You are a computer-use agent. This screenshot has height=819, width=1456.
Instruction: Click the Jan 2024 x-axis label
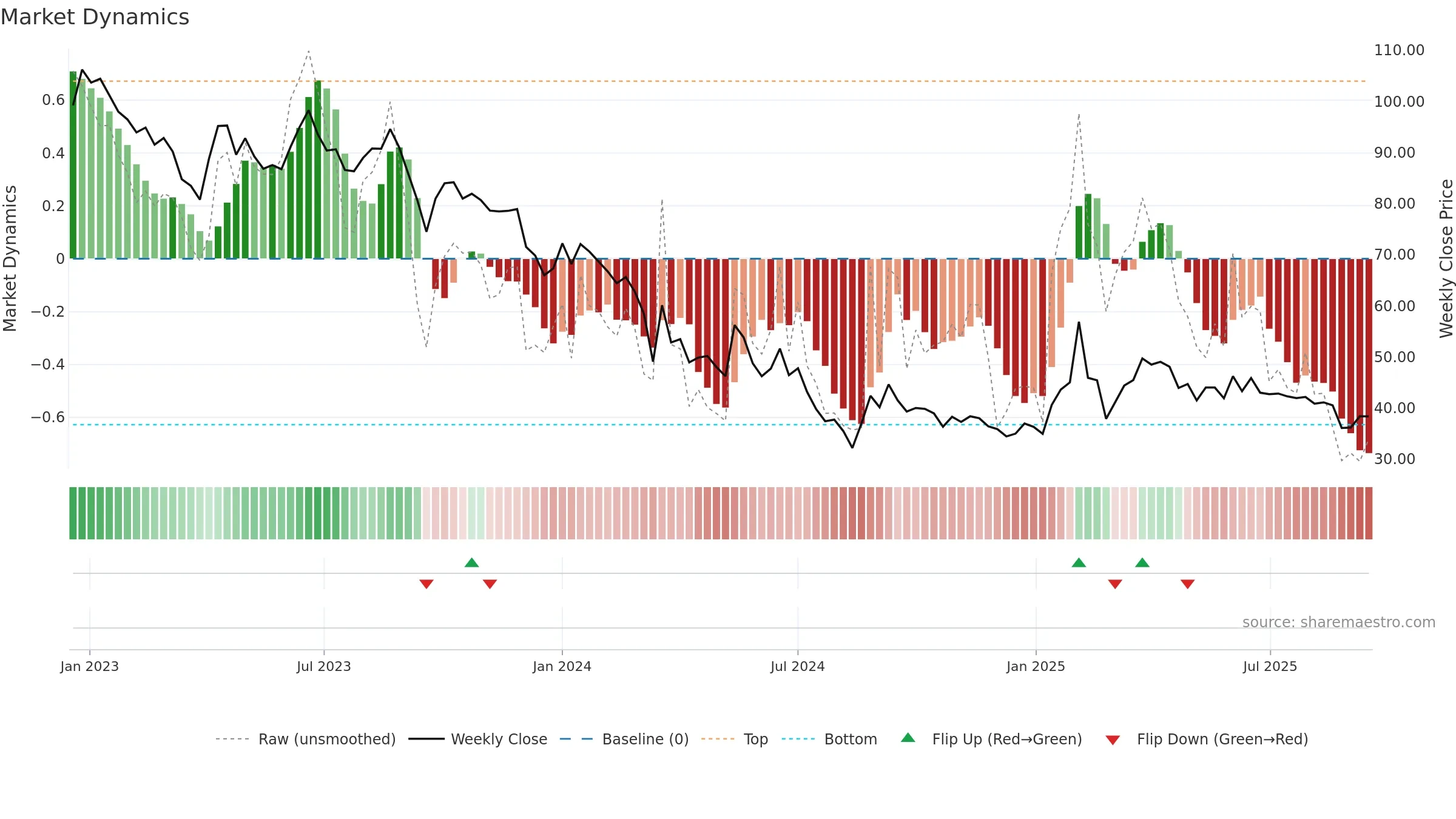coord(562,666)
